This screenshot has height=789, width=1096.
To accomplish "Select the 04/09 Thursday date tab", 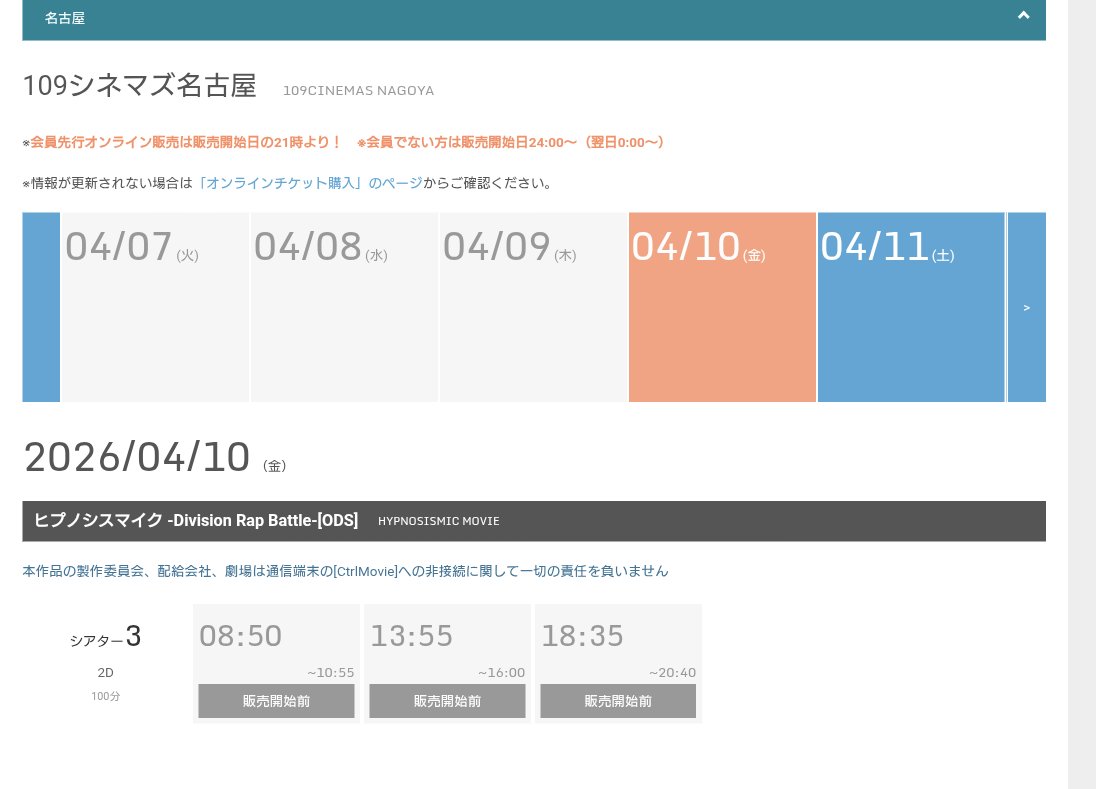I will click(x=534, y=307).
